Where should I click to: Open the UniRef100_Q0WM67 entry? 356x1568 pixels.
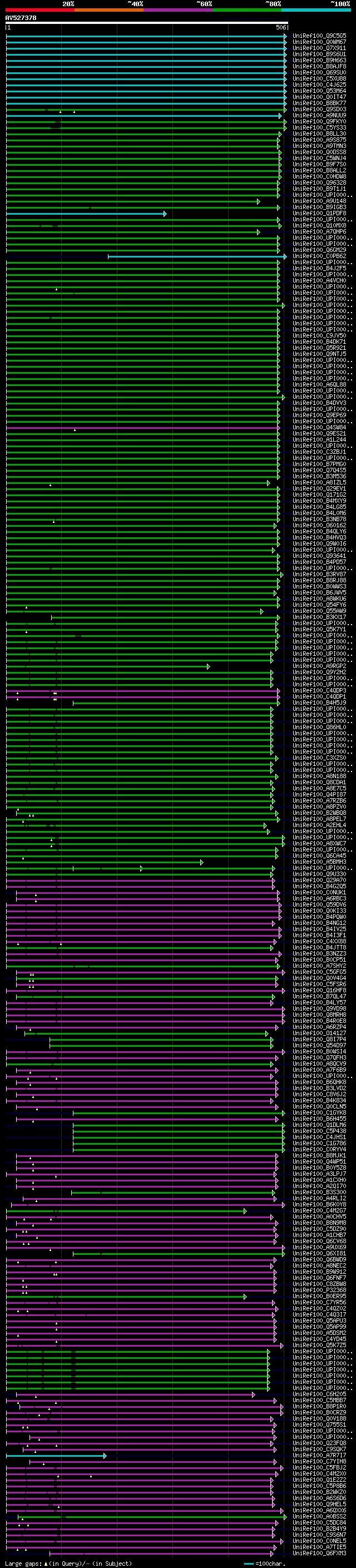(x=319, y=42)
